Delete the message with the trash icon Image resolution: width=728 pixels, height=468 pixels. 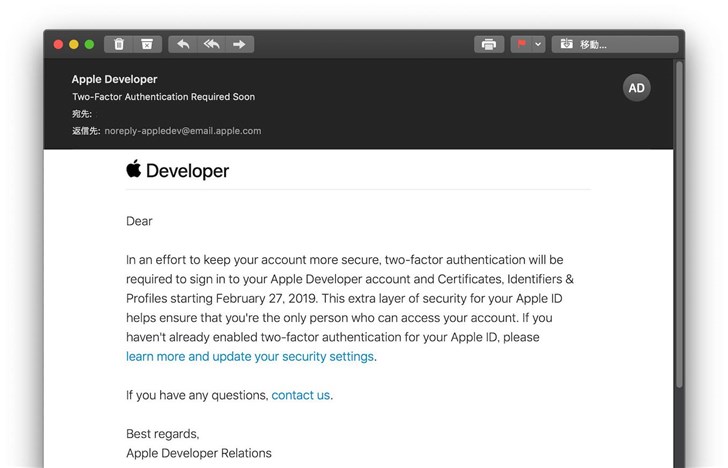pos(119,44)
